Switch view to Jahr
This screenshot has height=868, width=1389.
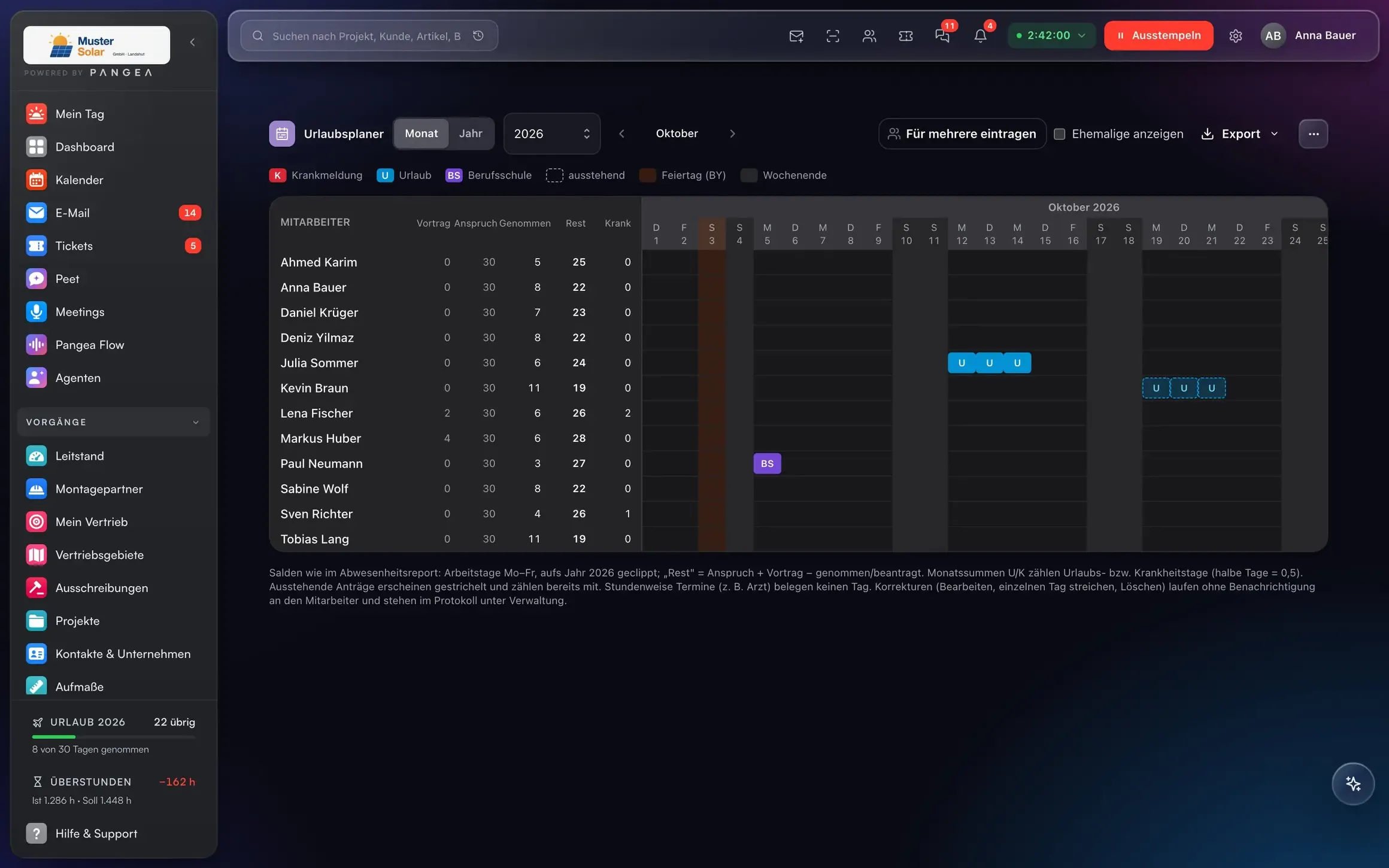click(471, 133)
